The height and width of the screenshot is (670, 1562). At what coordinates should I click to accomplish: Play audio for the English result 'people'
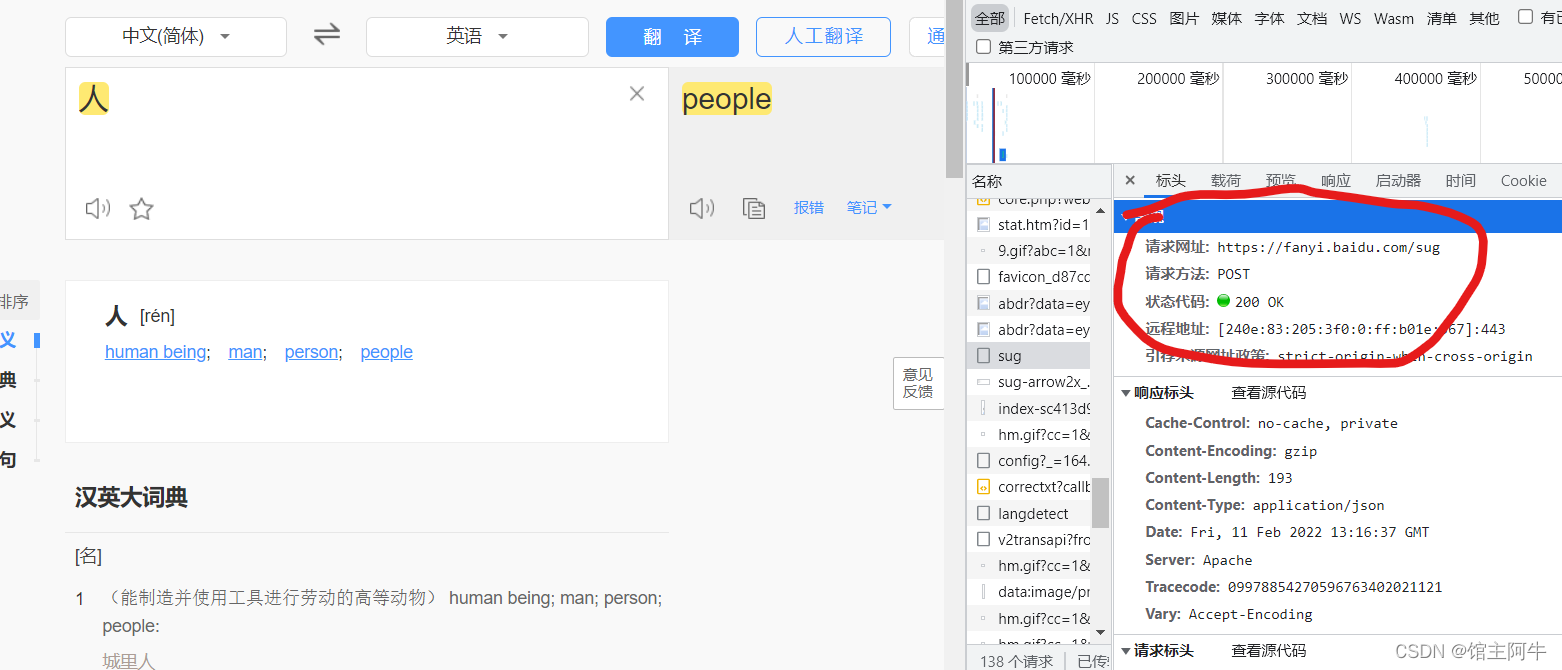tap(701, 207)
